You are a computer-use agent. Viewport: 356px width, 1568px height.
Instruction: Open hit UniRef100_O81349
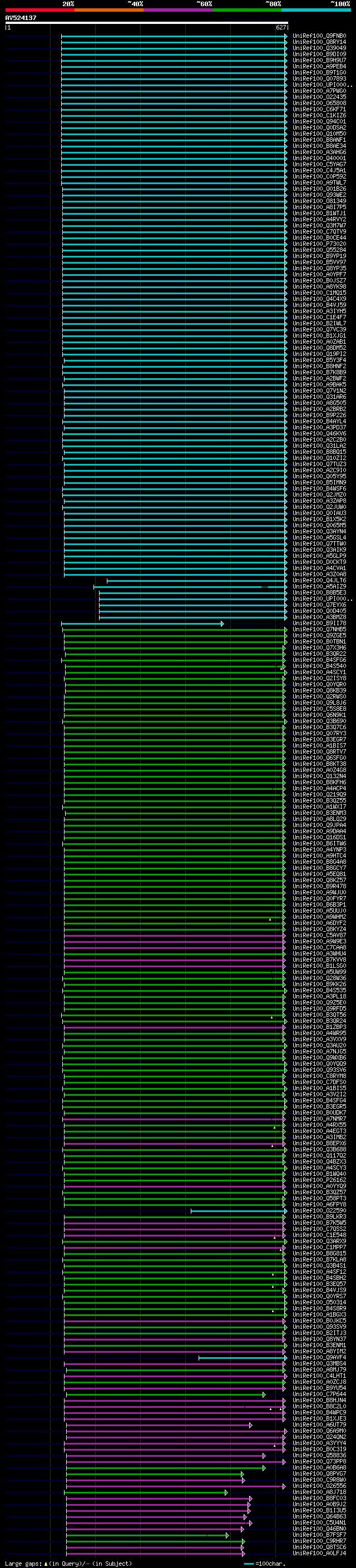pos(319,201)
